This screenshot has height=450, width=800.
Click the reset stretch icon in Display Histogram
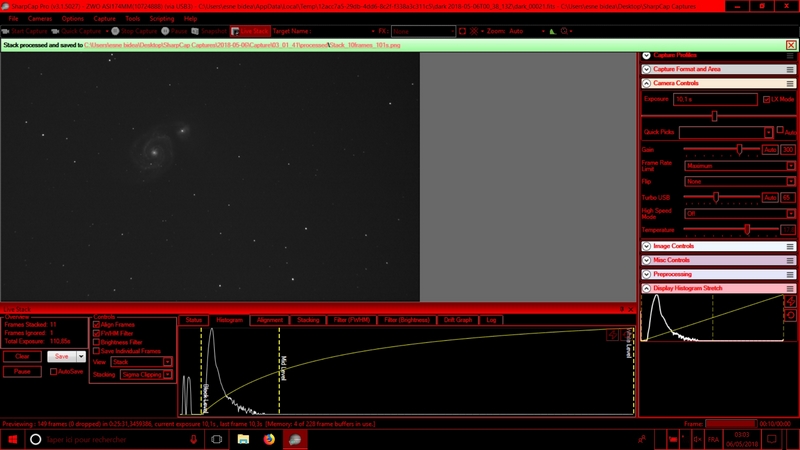coord(790,315)
